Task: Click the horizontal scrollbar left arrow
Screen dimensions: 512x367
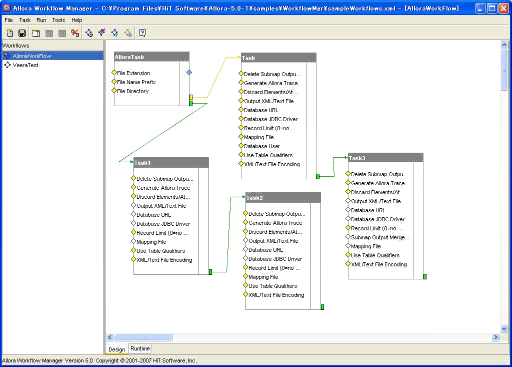Action: (x=110, y=337)
